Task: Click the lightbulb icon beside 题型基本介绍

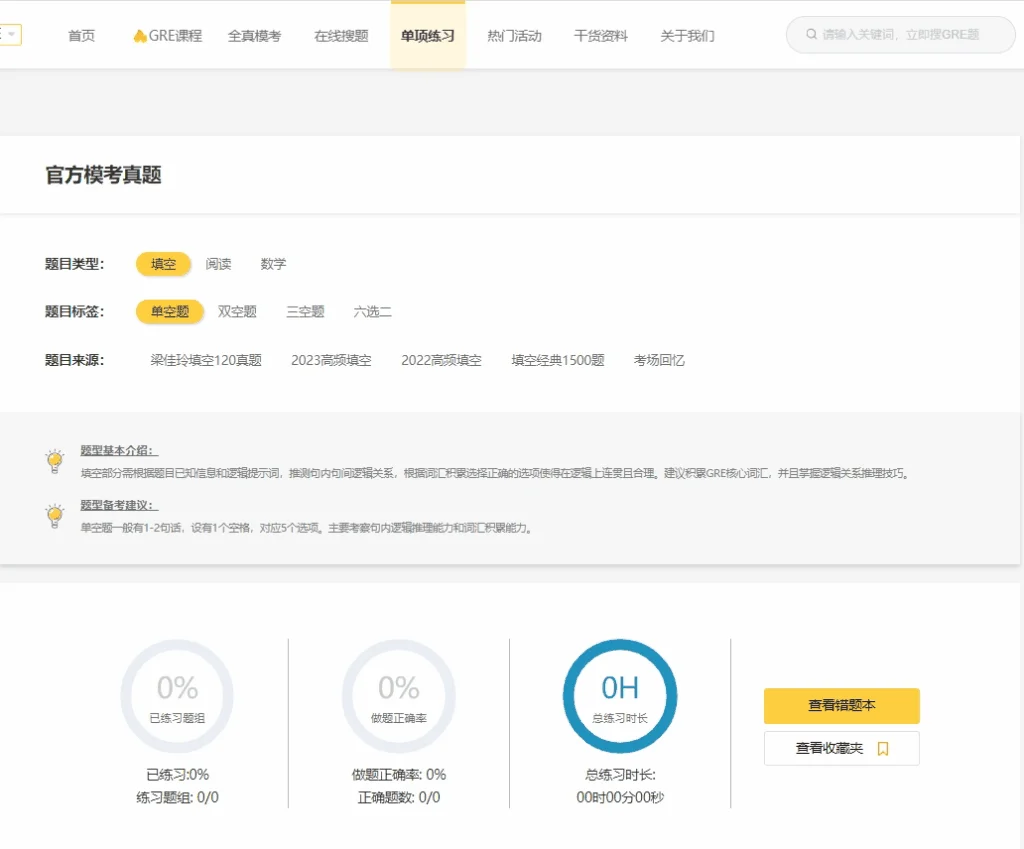Action: point(55,461)
